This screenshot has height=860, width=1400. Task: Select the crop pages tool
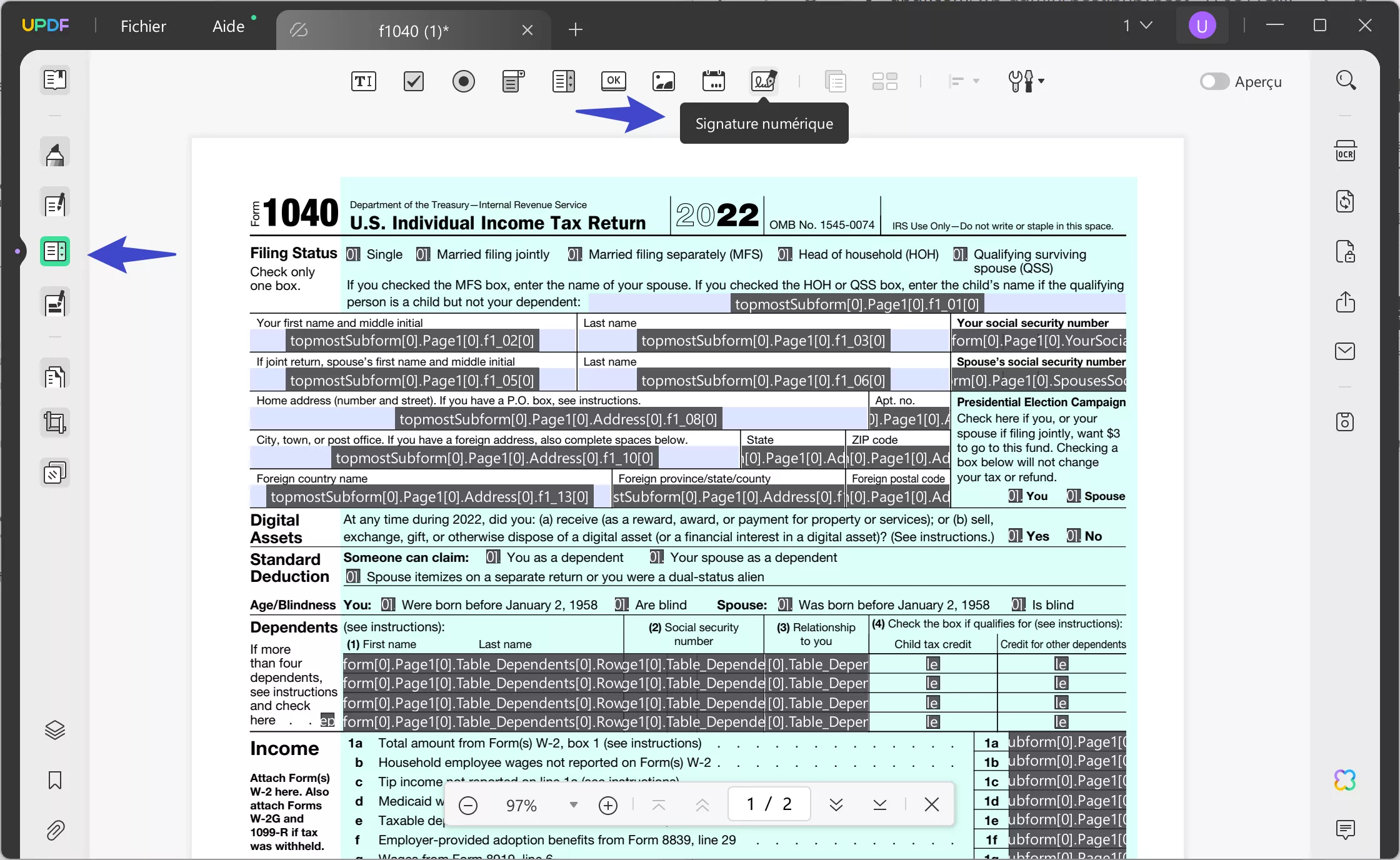tap(55, 422)
